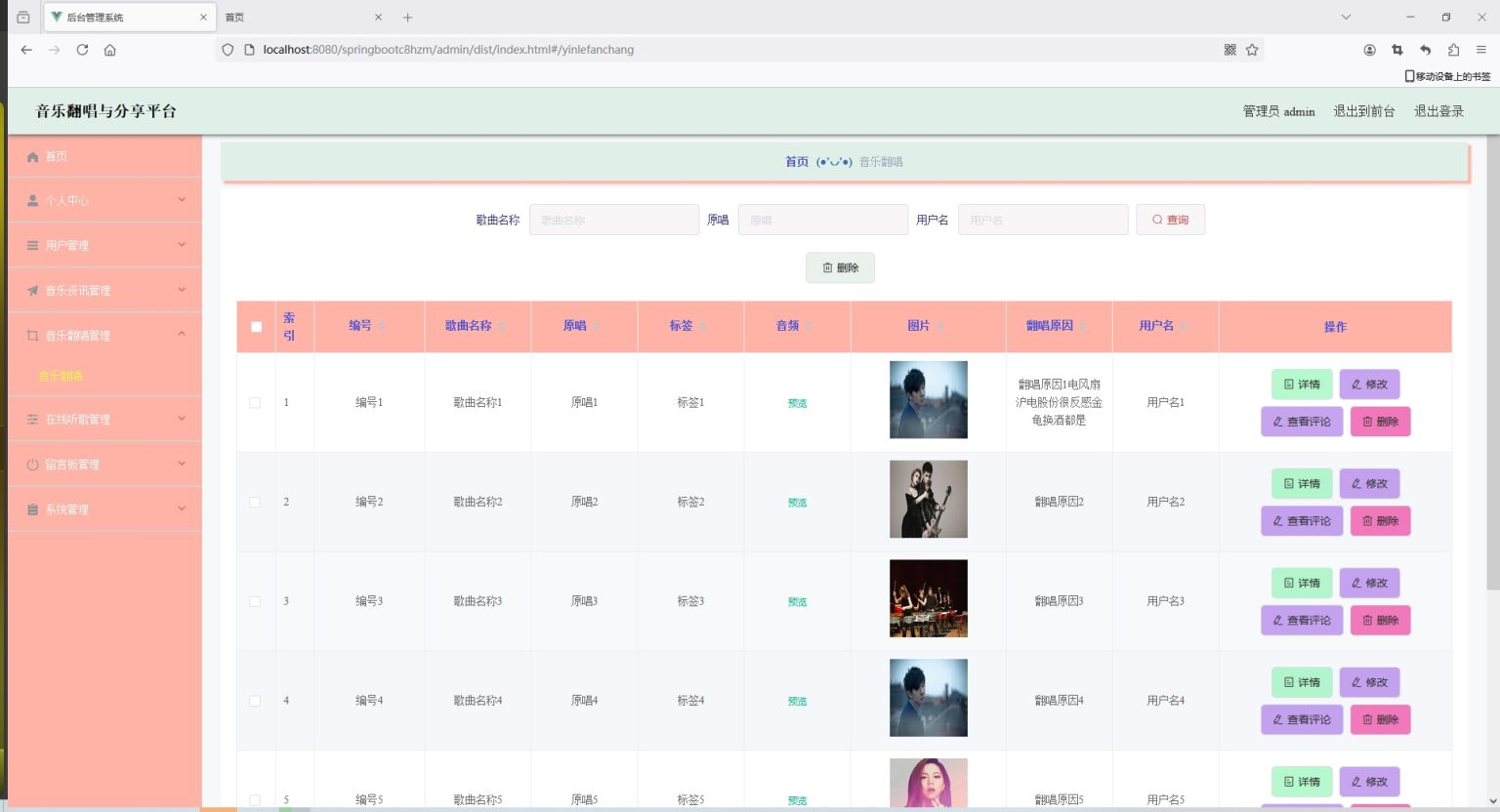Click 修改 button for 编号3 row
The image size is (1500, 812).
click(1369, 584)
